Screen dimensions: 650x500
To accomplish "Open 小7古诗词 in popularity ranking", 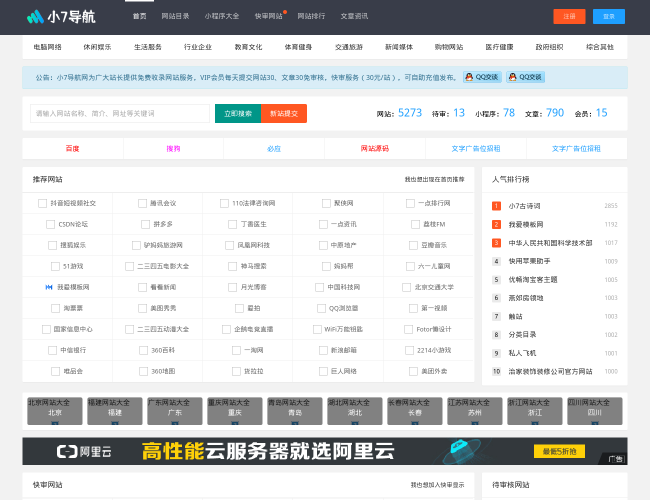I will pos(524,206).
